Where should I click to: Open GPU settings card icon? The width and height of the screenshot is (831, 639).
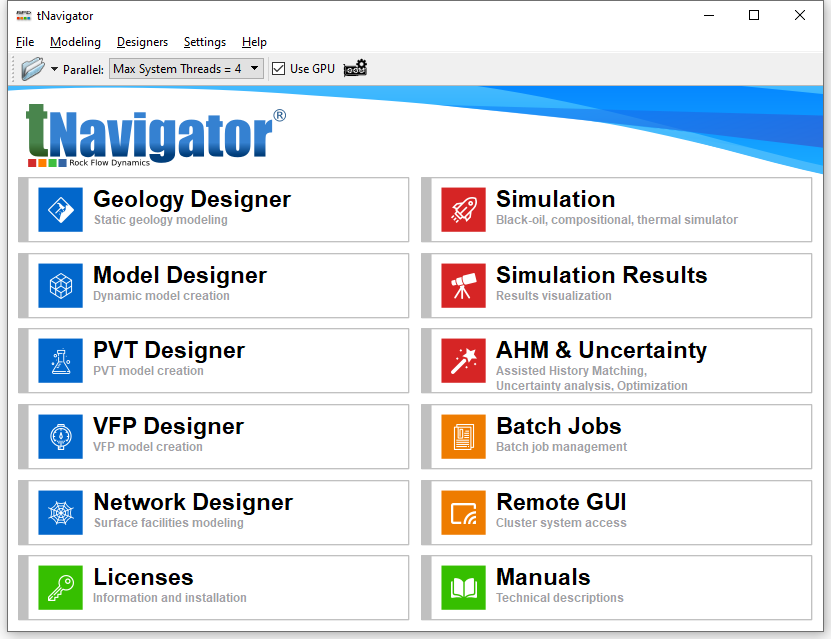click(355, 68)
